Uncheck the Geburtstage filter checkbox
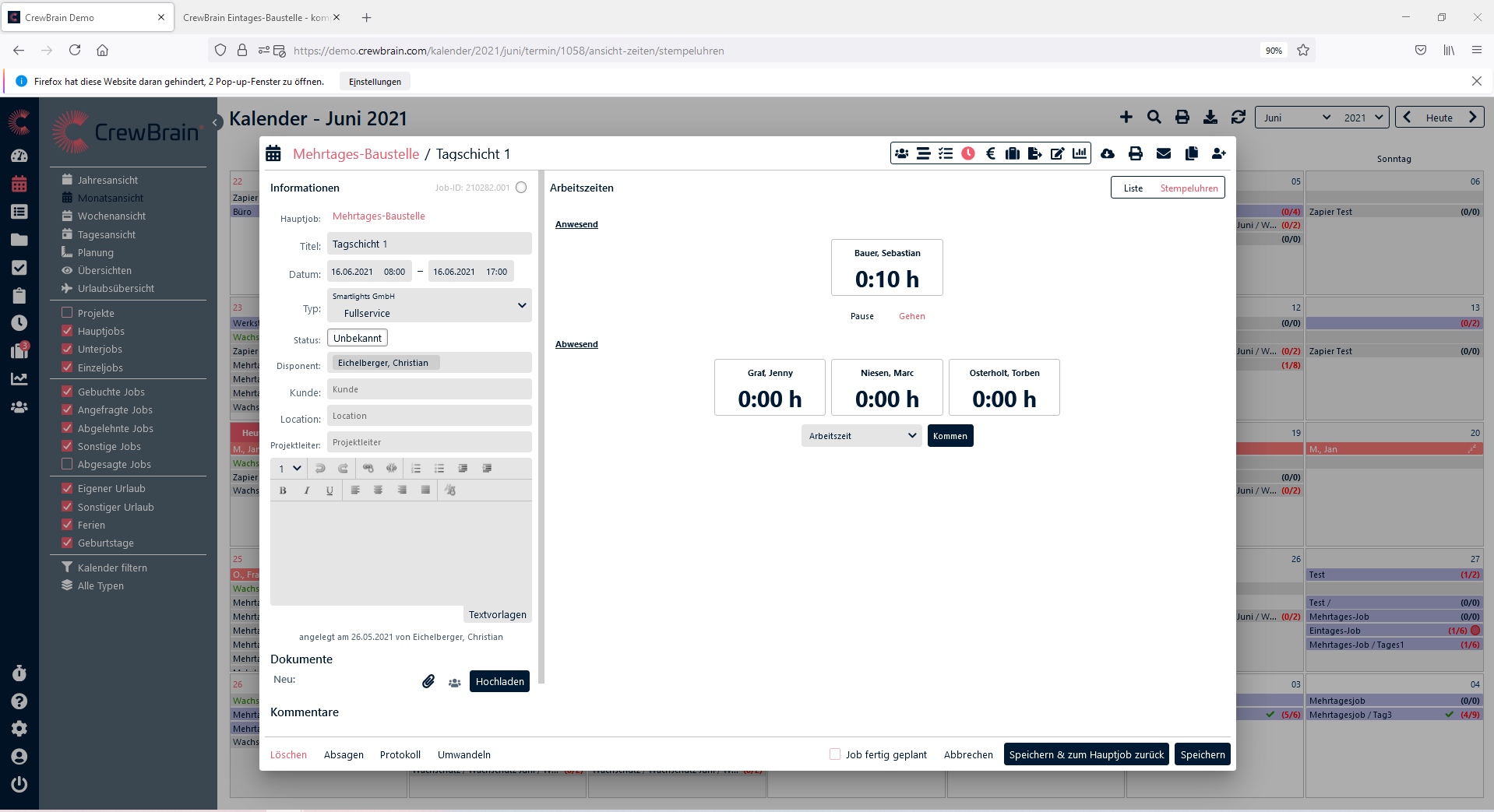The image size is (1494, 812). click(x=67, y=543)
